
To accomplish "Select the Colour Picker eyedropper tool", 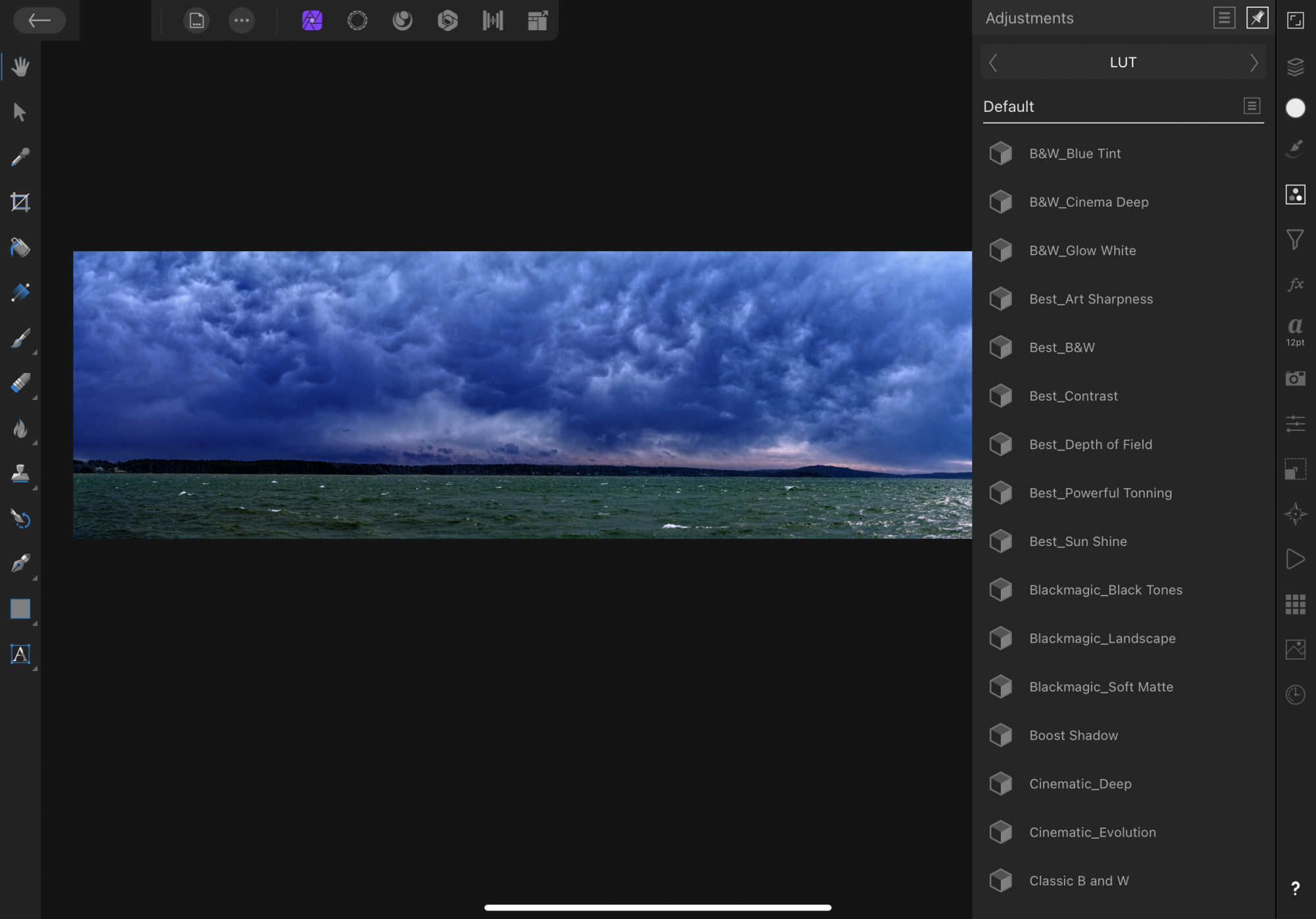I will click(x=20, y=157).
